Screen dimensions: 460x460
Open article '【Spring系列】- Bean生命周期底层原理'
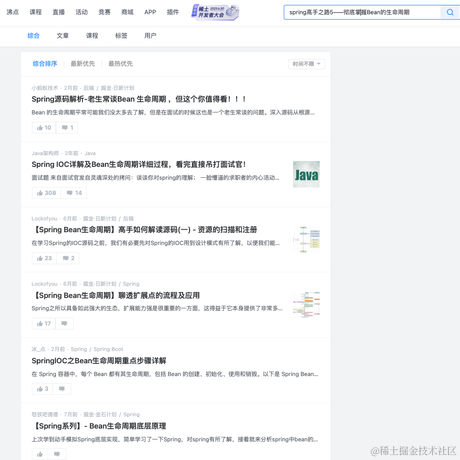[x=100, y=426]
